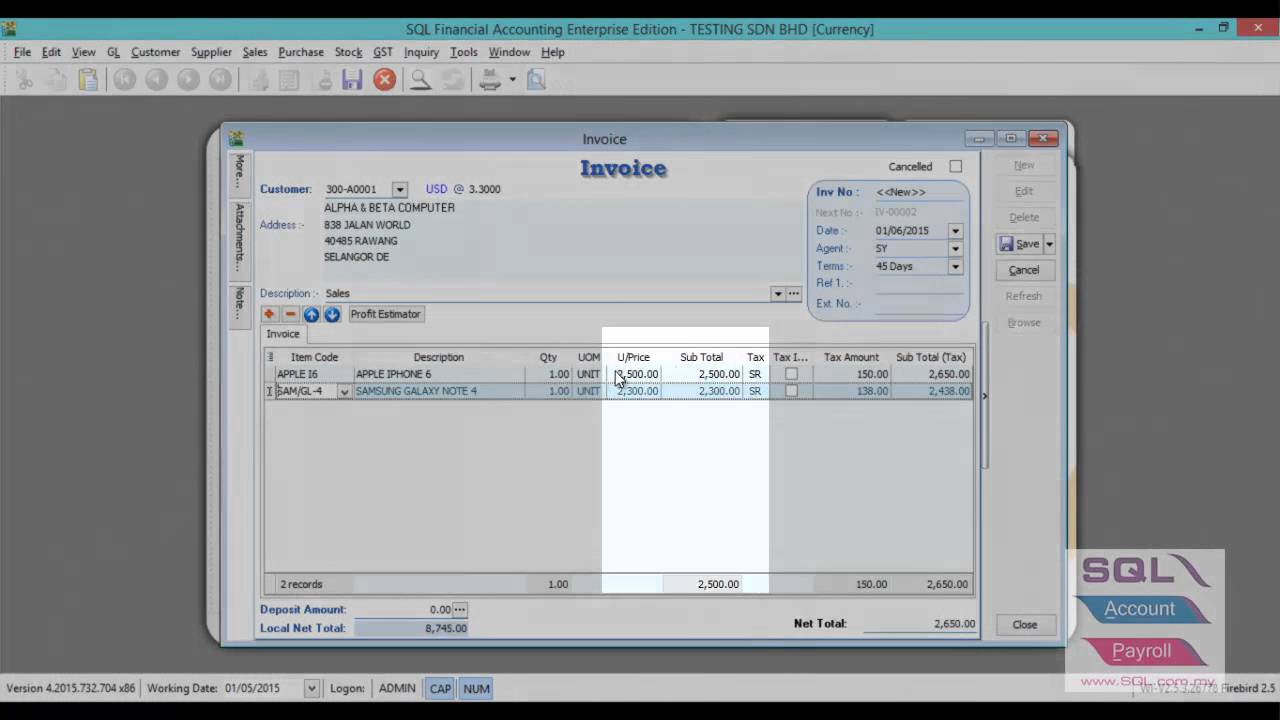Add a new line with plus icon
Image resolution: width=1280 pixels, height=720 pixels.
(x=269, y=314)
